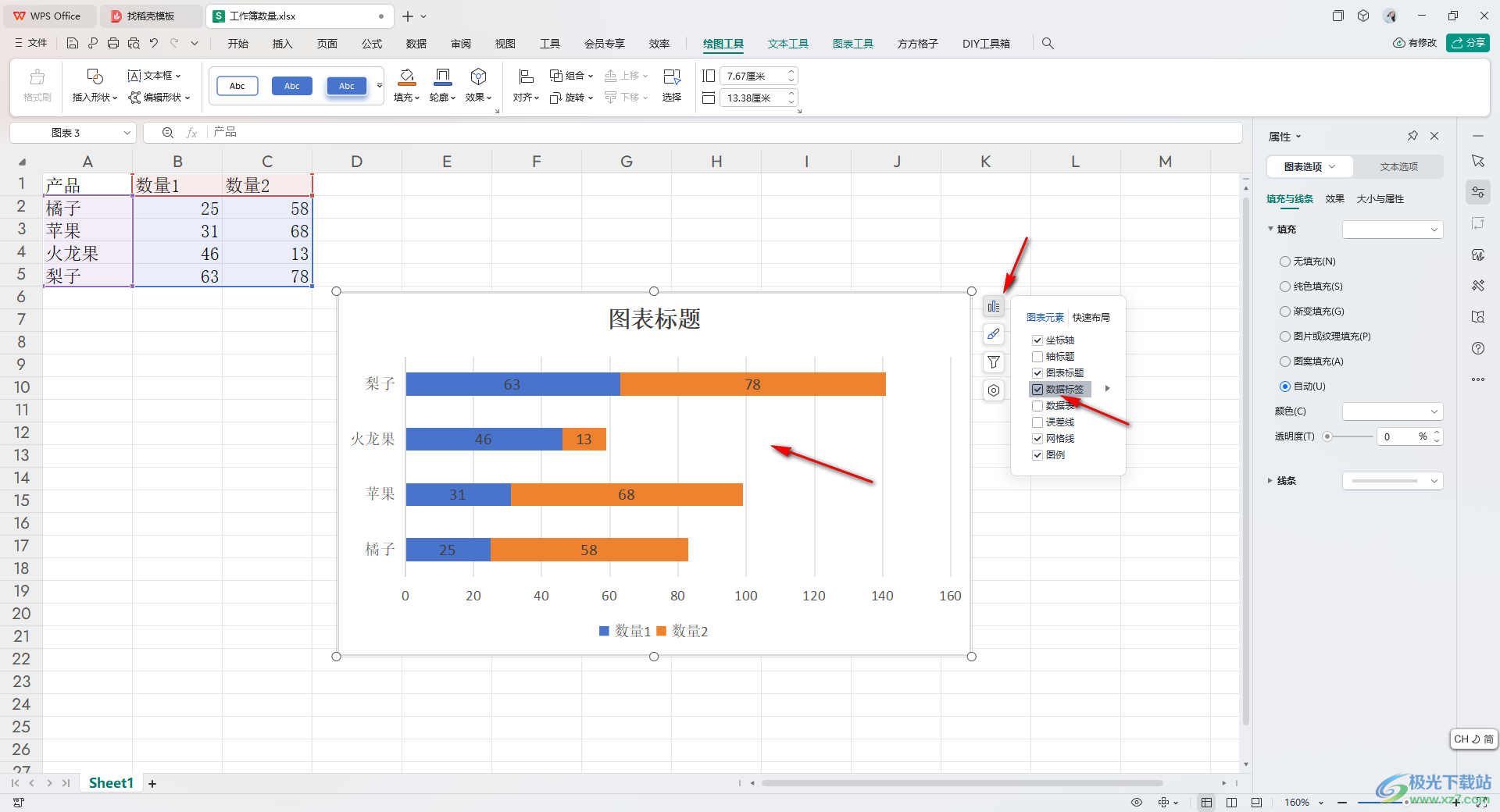Open the 插入 ribbon tab

point(282,44)
